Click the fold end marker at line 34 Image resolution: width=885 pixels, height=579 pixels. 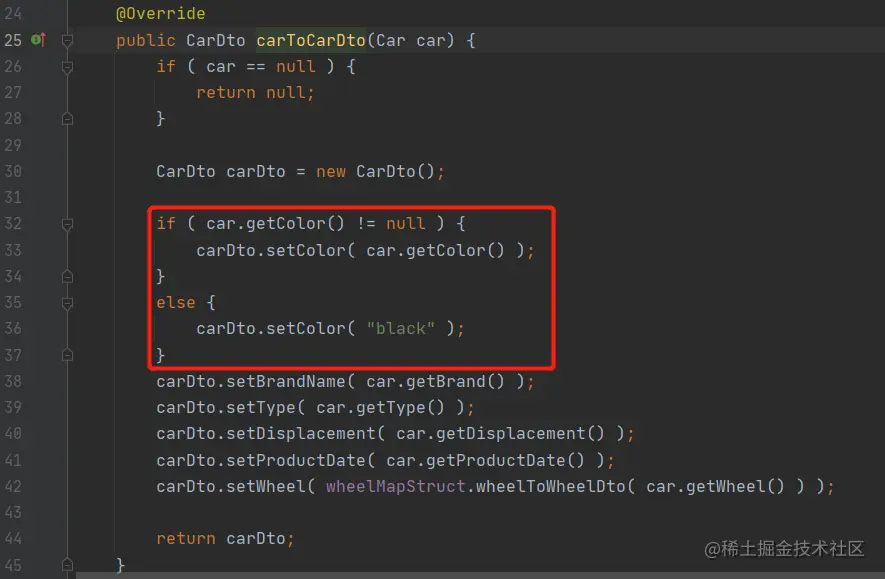click(67, 277)
